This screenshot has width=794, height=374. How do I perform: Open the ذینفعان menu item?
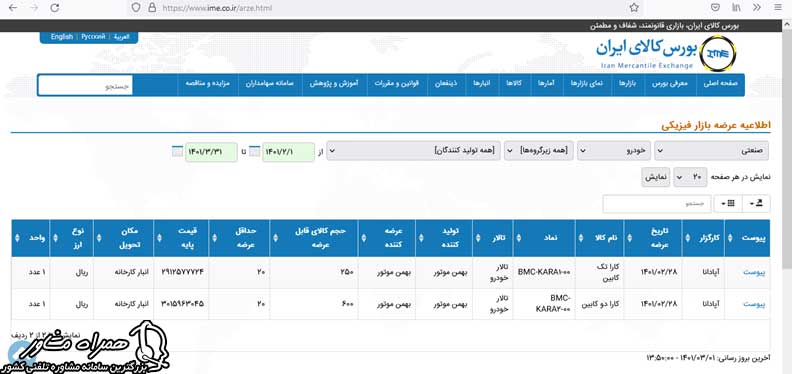(x=446, y=84)
